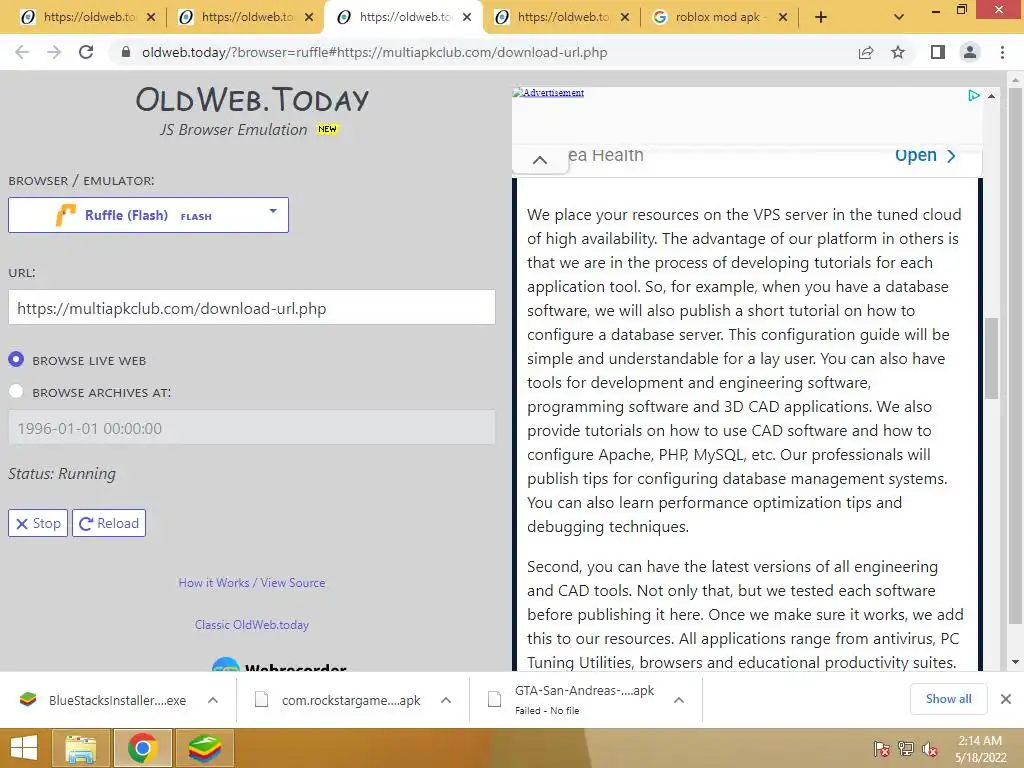
Task: Open How it Works / View Source link
Action: [x=251, y=583]
